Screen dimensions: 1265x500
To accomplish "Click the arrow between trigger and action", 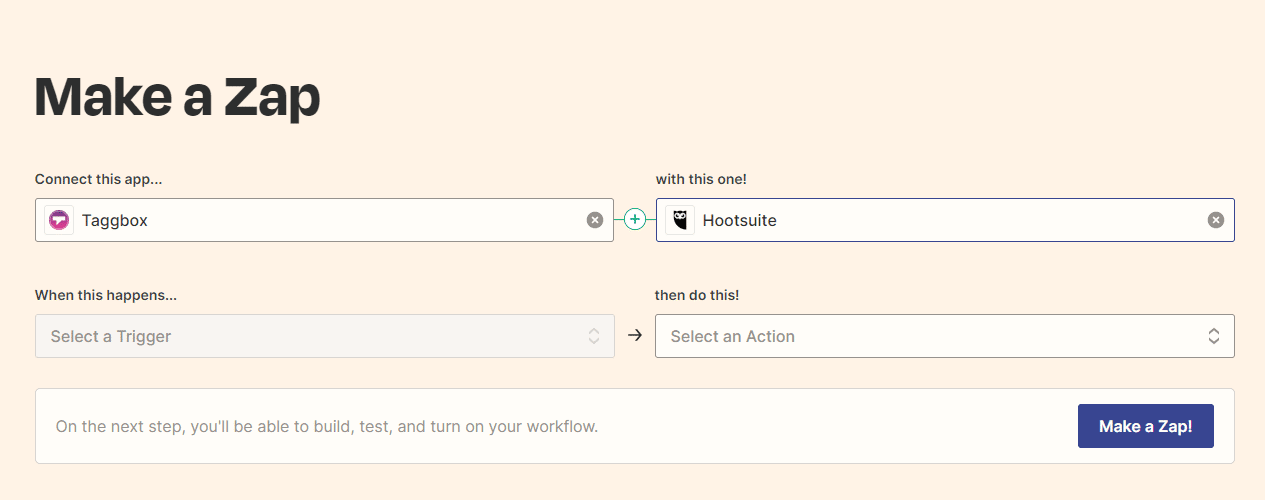I will tap(634, 336).
